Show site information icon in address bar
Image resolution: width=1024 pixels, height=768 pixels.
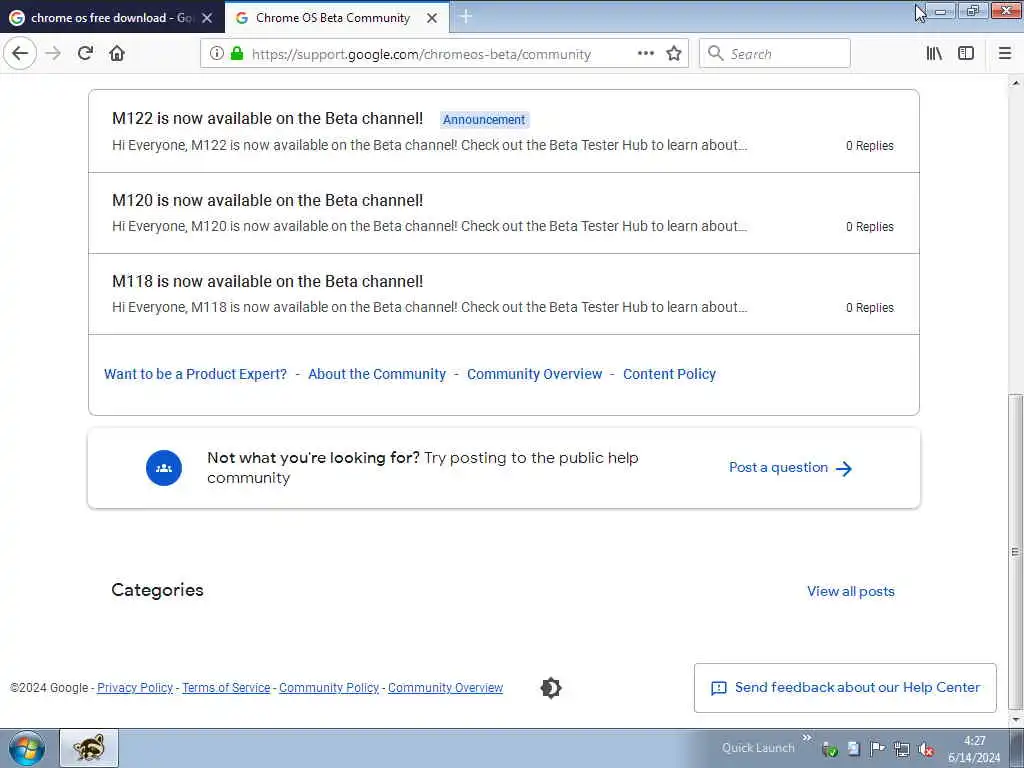tap(217, 54)
